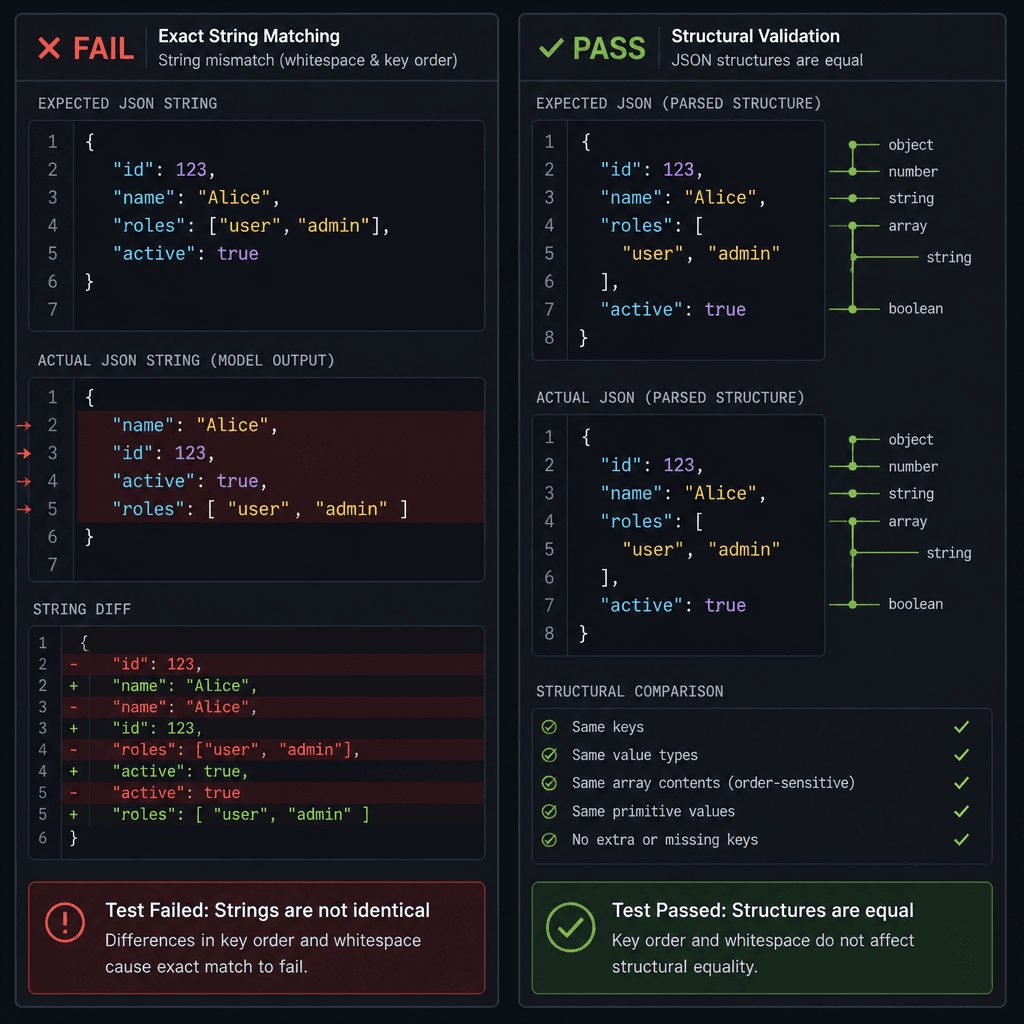Click "roles": ["user", "admin"], in Expected JSON string
This screenshot has height=1024, width=1024.
[x=251, y=226]
